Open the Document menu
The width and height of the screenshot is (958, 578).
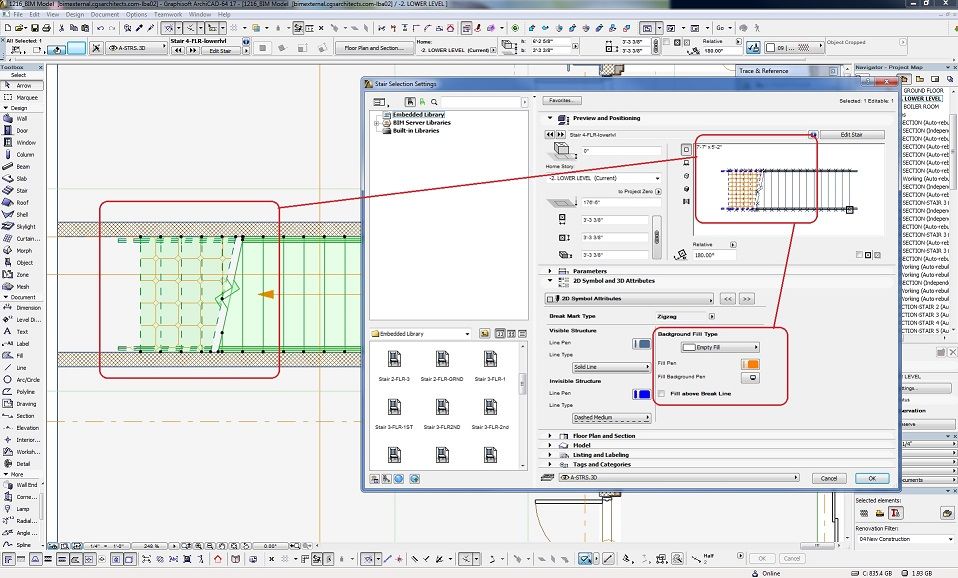[105, 15]
